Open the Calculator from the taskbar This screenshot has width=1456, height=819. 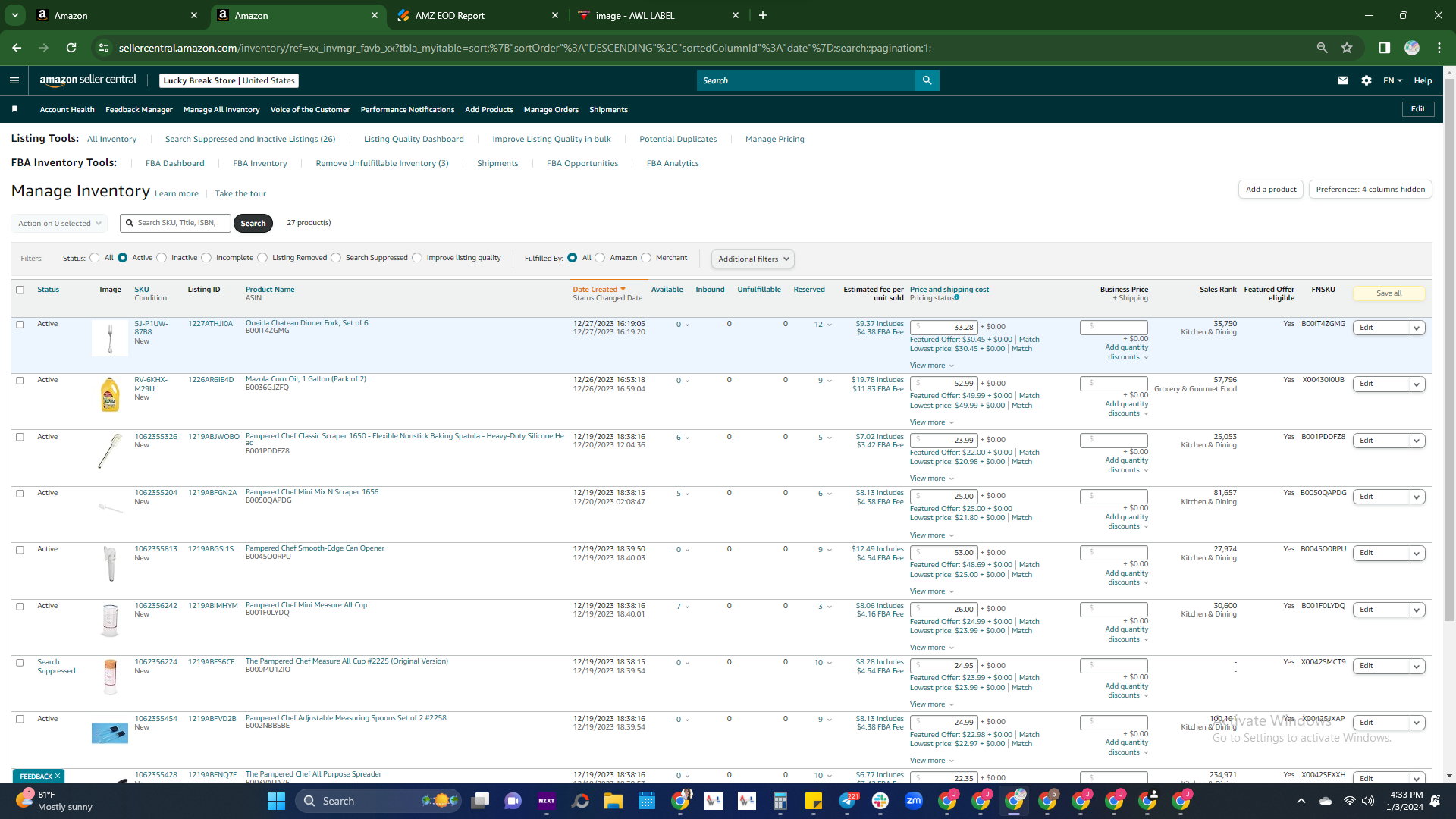pos(780,801)
